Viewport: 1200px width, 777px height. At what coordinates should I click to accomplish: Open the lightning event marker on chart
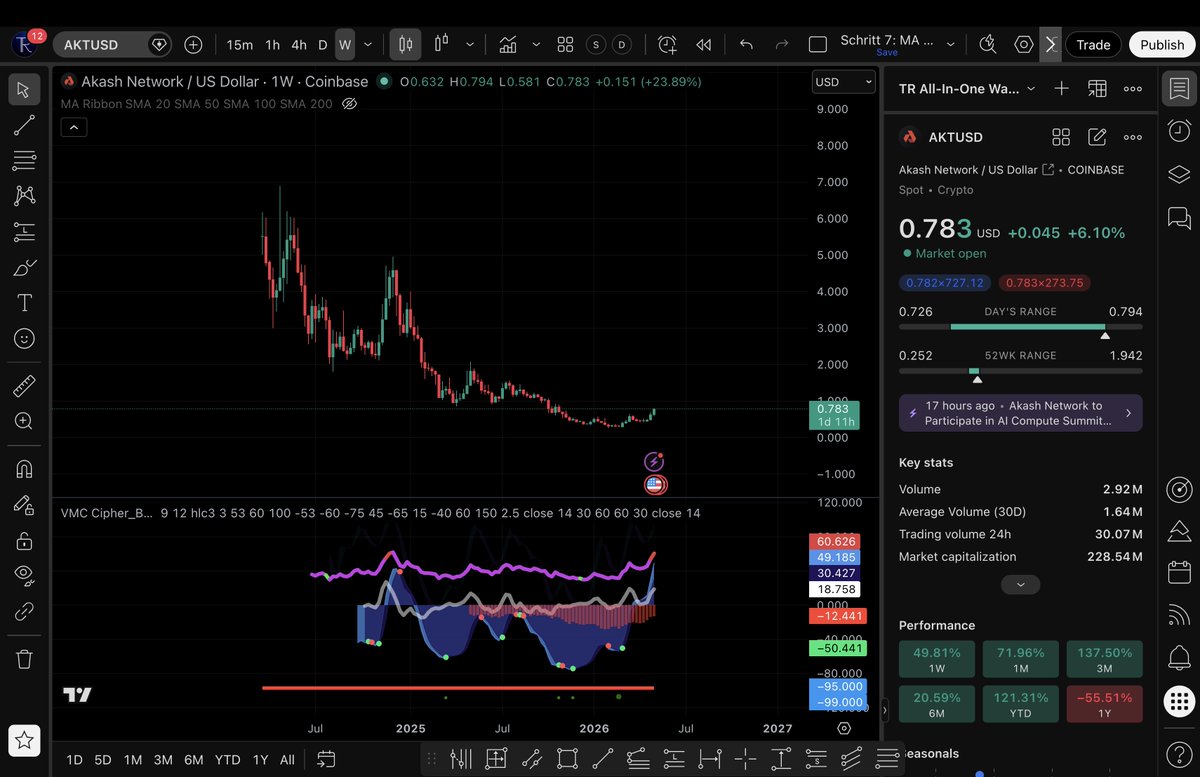654,461
